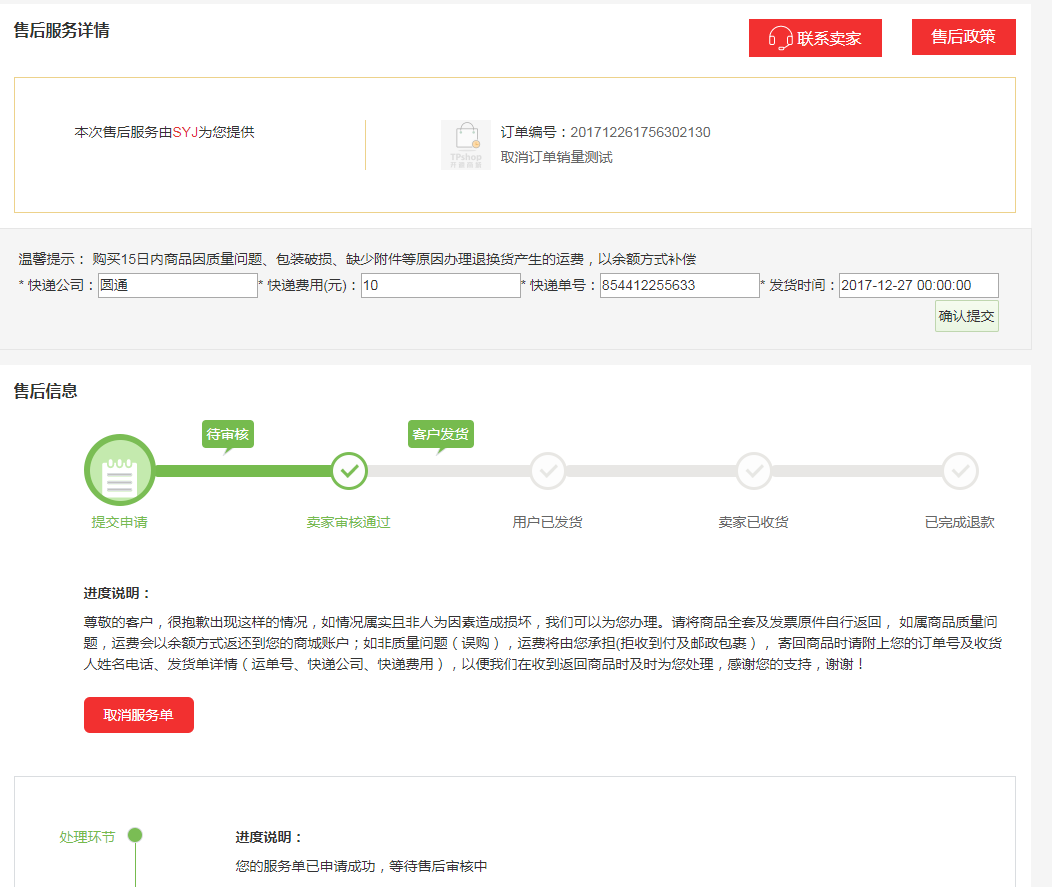
Task: Click the 卖家已收货 step checkmark icon
Action: 753,470
